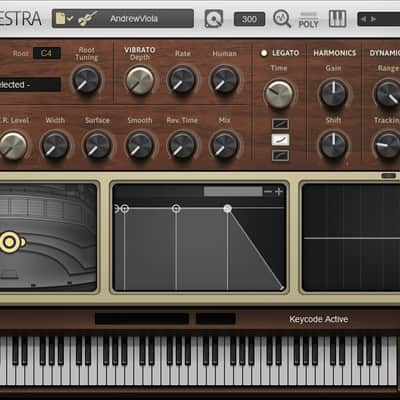Click the Smooth knob
This screenshot has height=400, width=400.
[140, 145]
